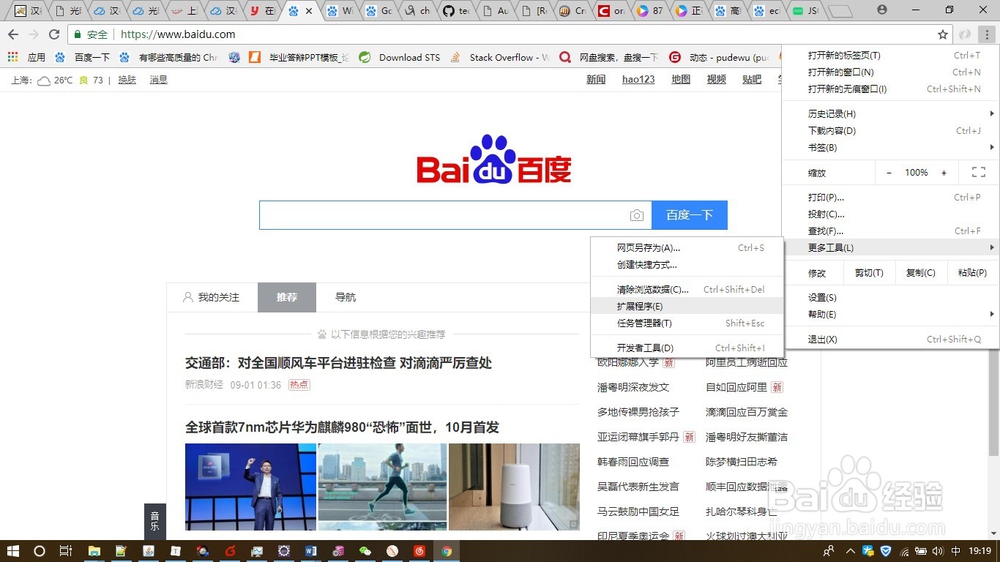Click 粘贴(P) in the edit row
This screenshot has height=562, width=1000.
(972, 273)
